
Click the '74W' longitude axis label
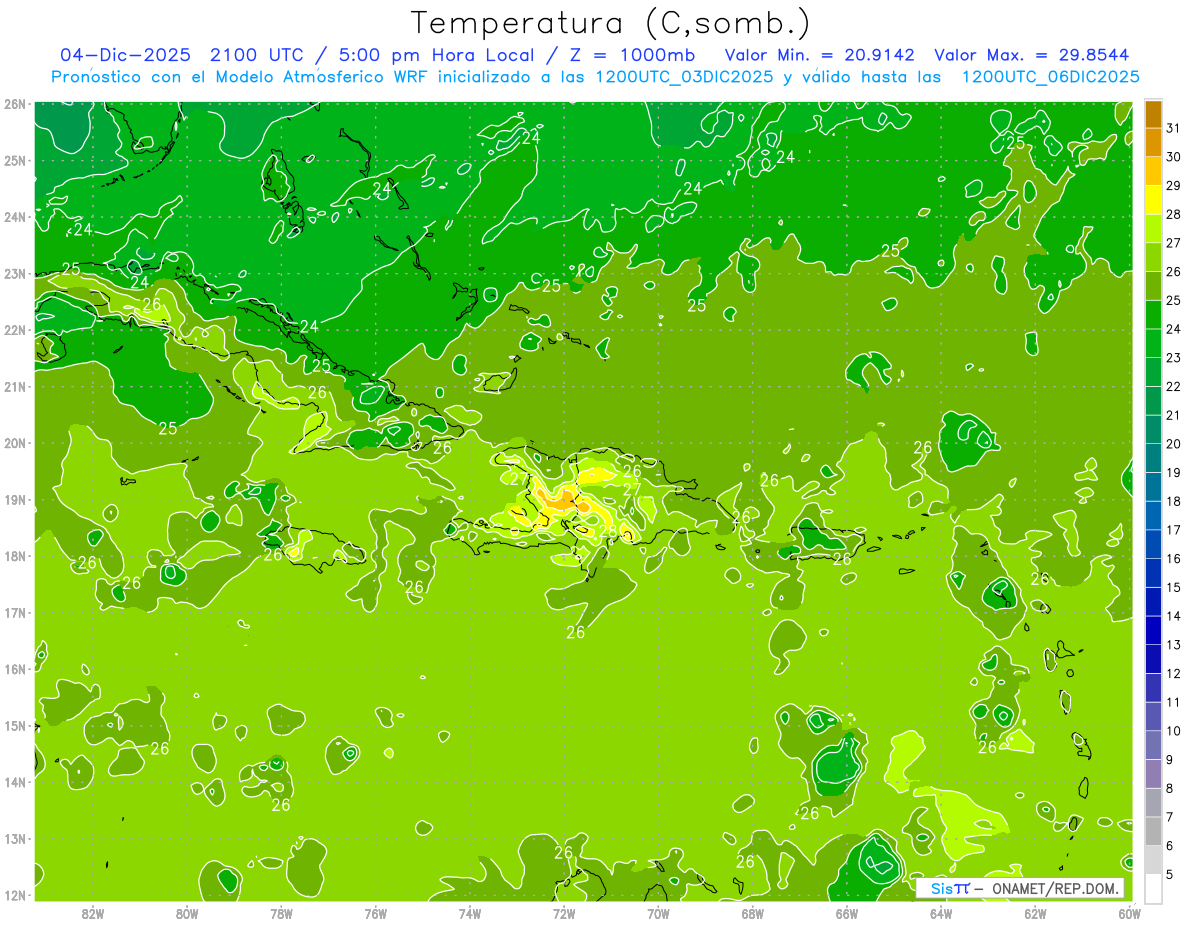[x=470, y=913]
